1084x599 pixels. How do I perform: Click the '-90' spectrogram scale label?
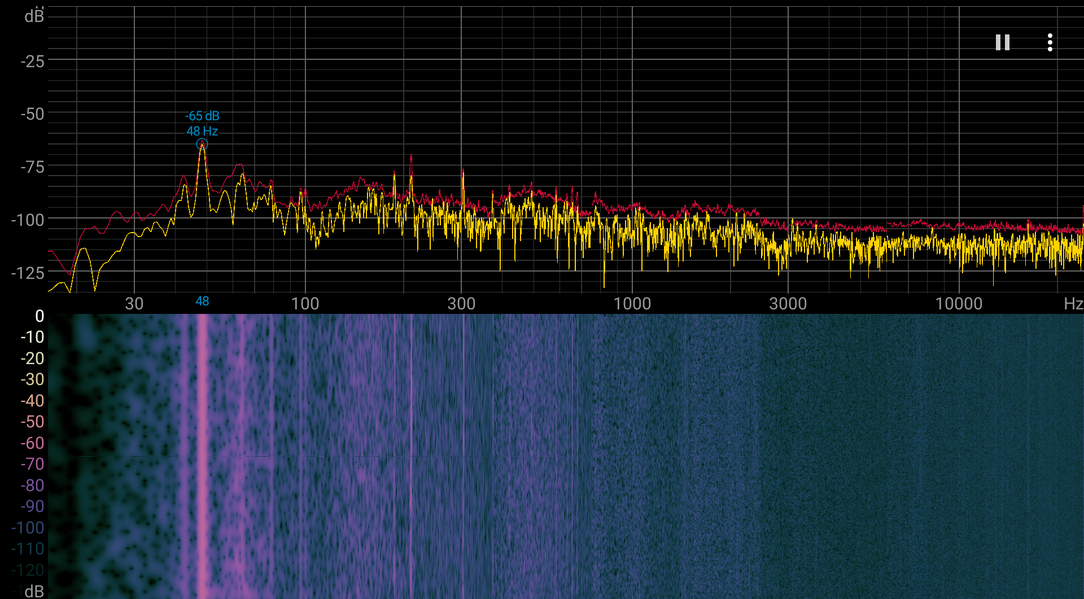pos(32,506)
